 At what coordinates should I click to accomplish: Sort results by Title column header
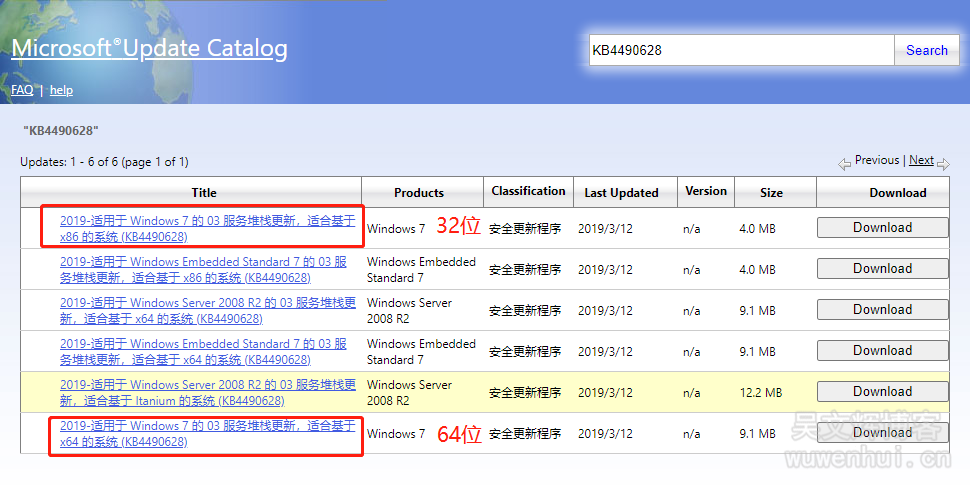[204, 193]
